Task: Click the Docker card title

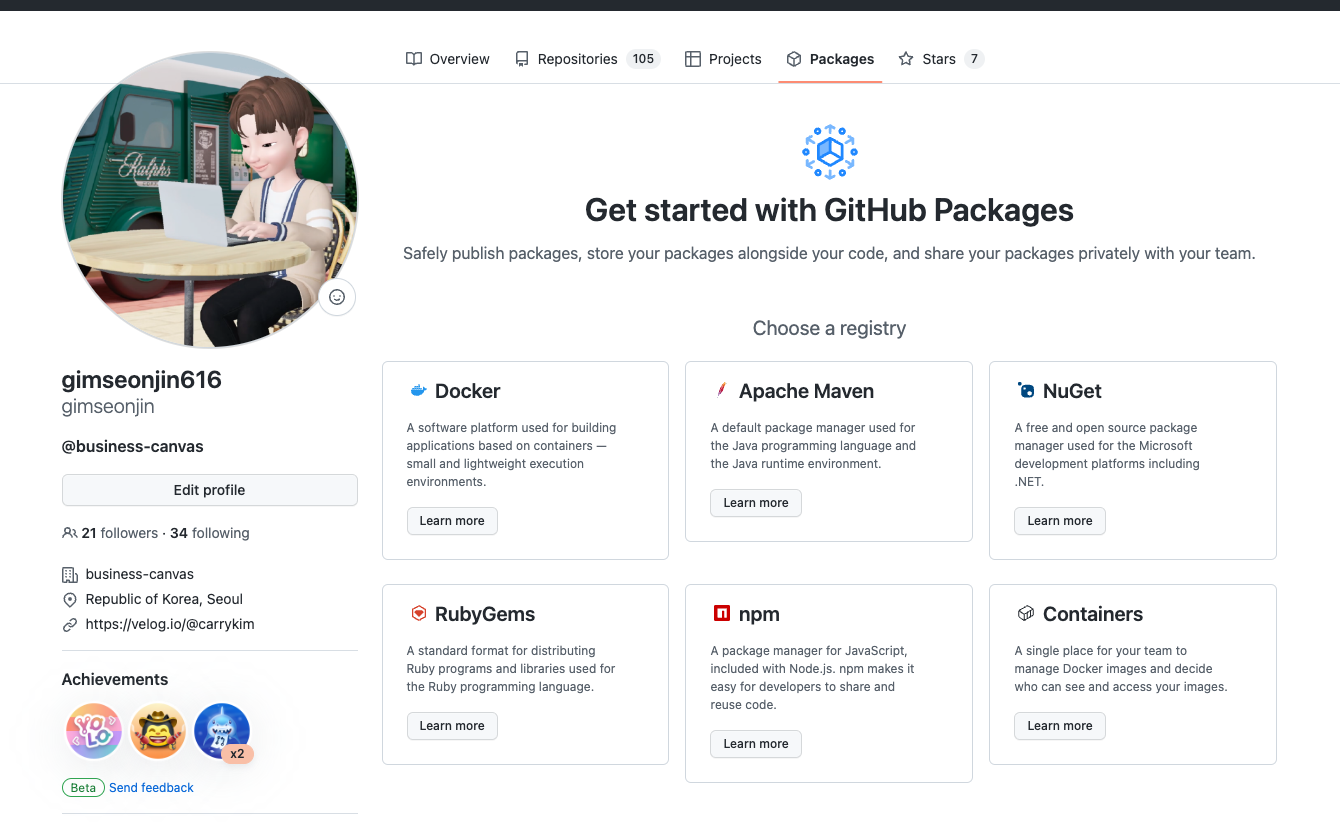Action: [467, 391]
